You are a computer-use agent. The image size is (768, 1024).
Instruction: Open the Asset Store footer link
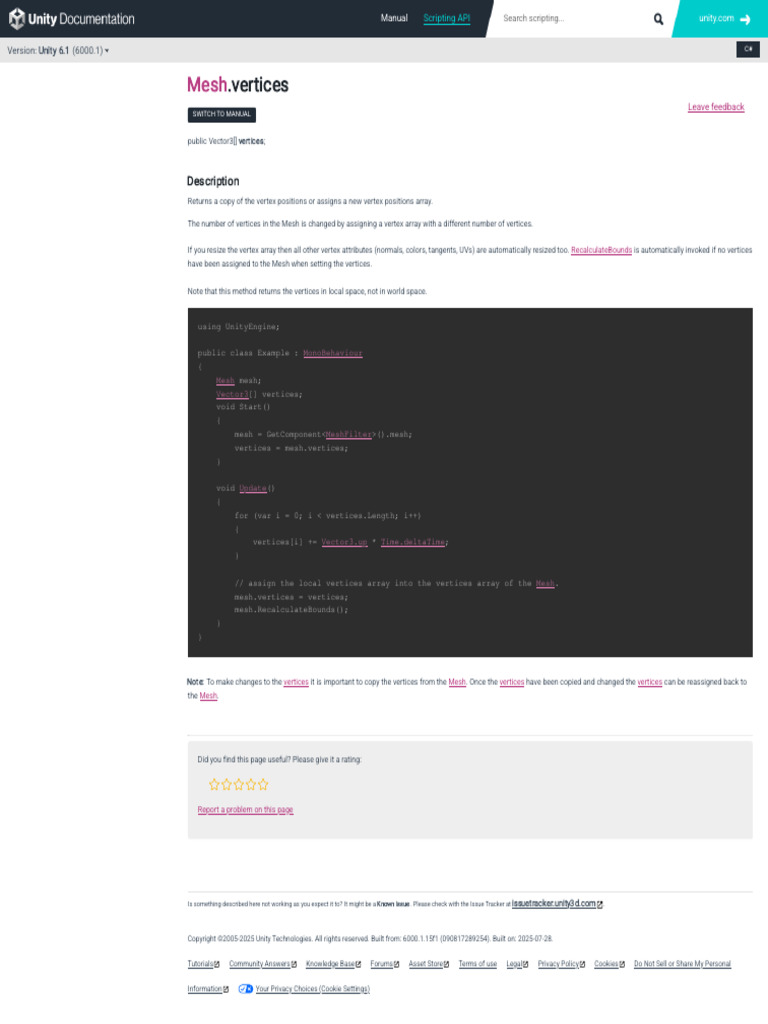click(429, 965)
